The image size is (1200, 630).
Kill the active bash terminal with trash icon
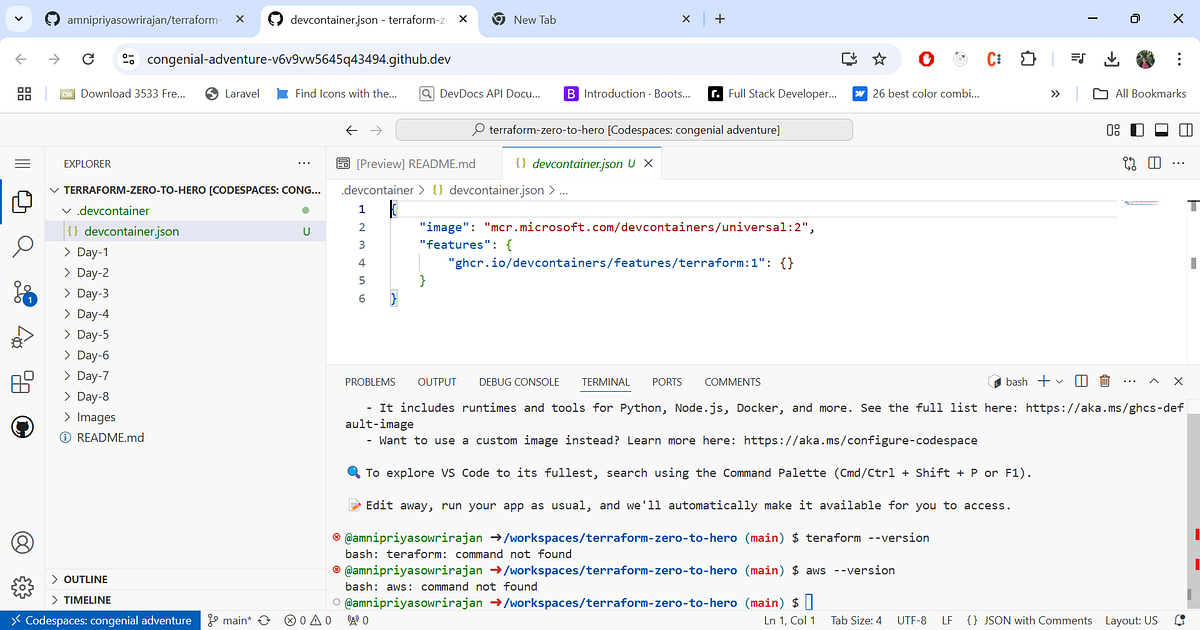1104,380
